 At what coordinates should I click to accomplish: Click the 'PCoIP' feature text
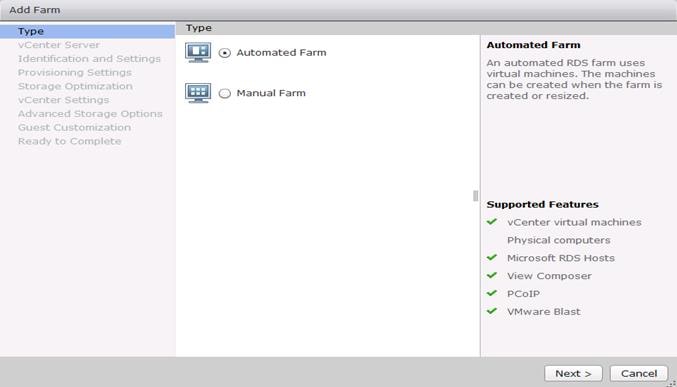(x=523, y=294)
